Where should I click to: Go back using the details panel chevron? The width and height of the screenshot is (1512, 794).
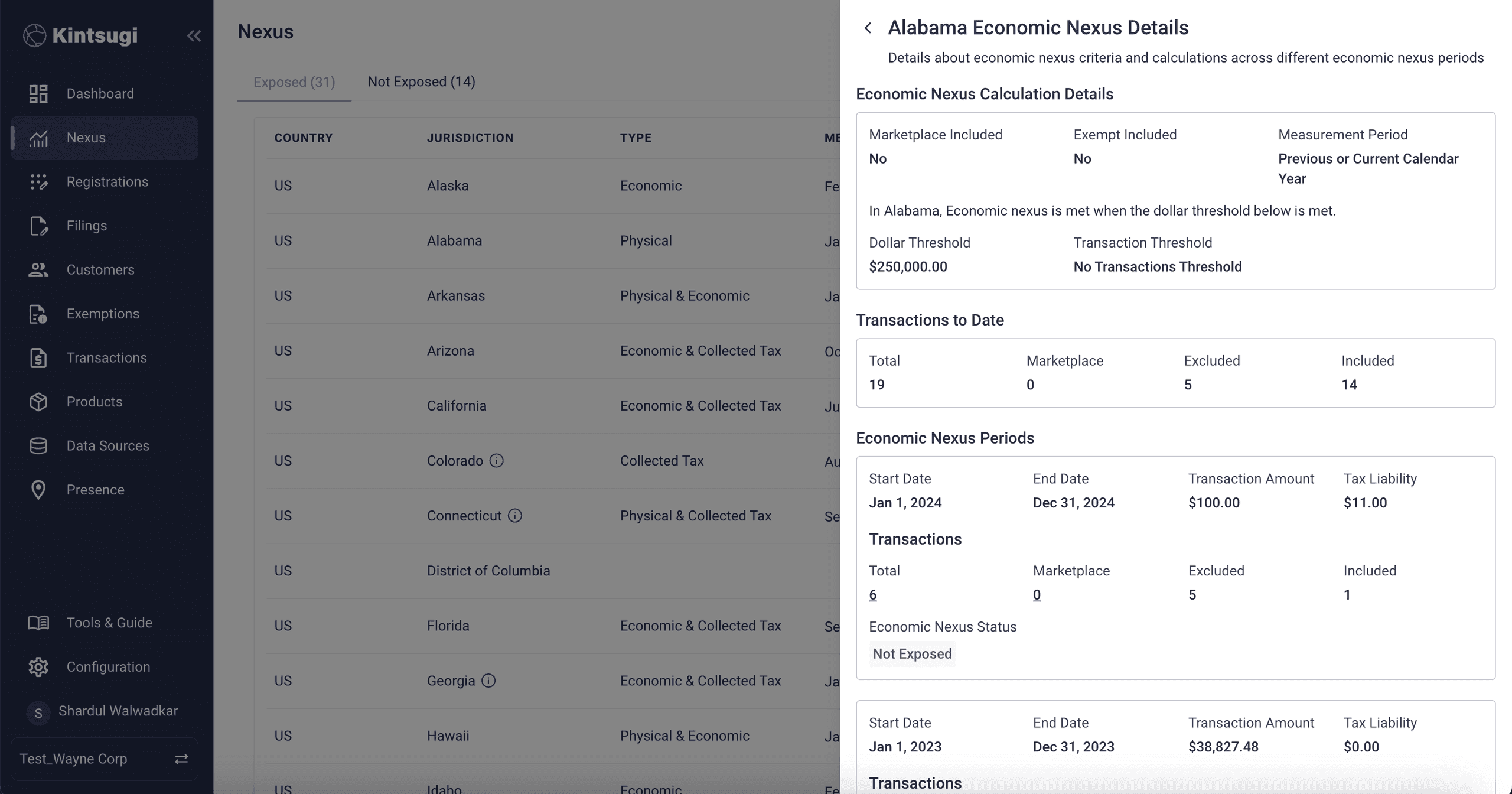point(868,28)
